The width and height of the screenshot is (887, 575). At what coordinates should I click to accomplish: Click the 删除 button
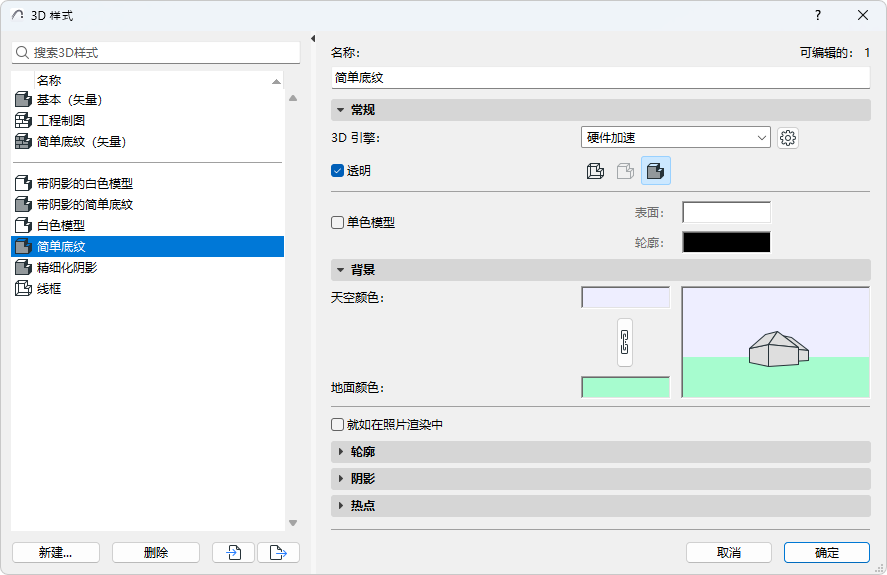tap(156, 552)
